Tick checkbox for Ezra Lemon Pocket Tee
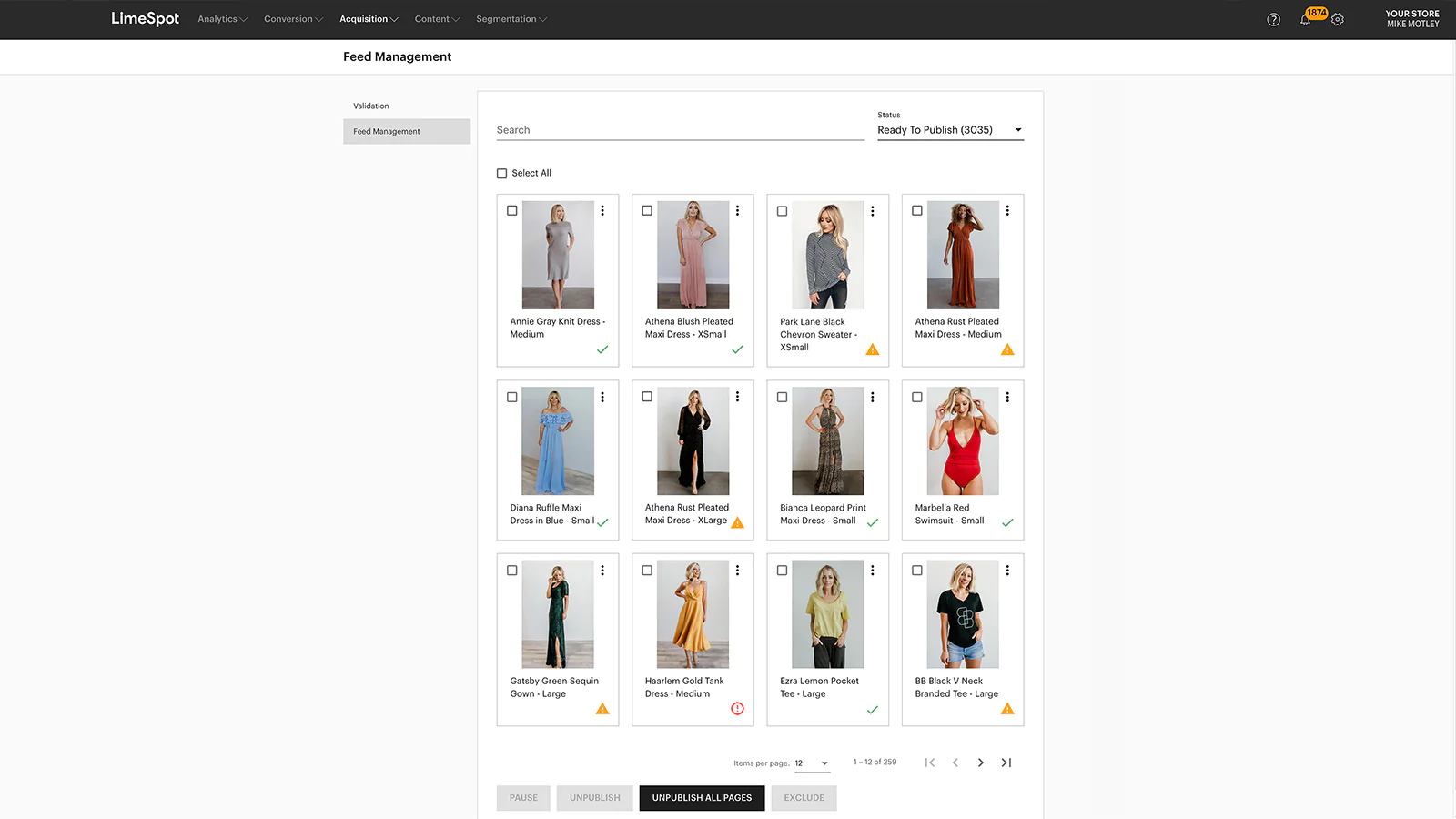This screenshot has width=1456, height=819. tap(782, 571)
